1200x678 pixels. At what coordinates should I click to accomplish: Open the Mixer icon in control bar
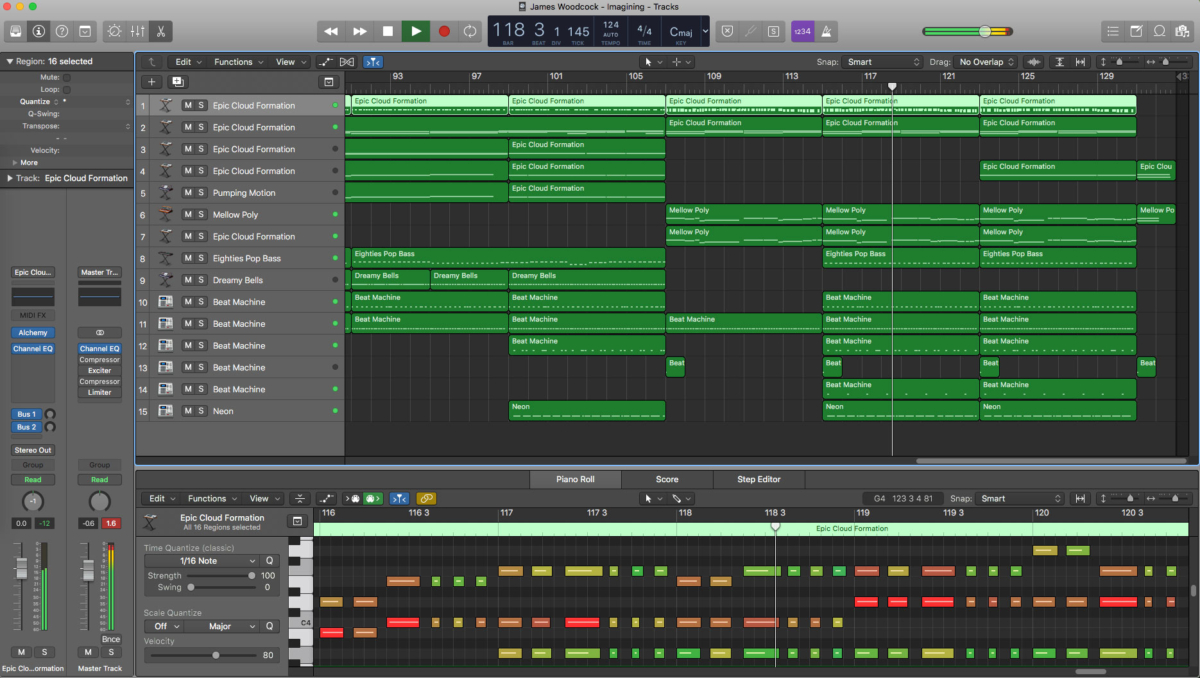pyautogui.click(x=138, y=31)
